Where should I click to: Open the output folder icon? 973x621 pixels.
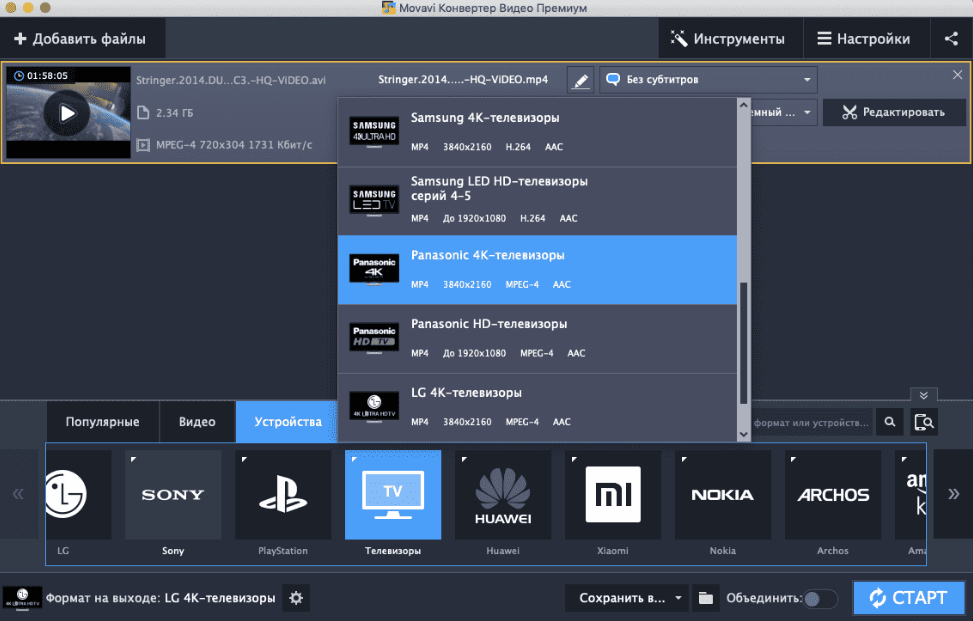click(x=706, y=598)
